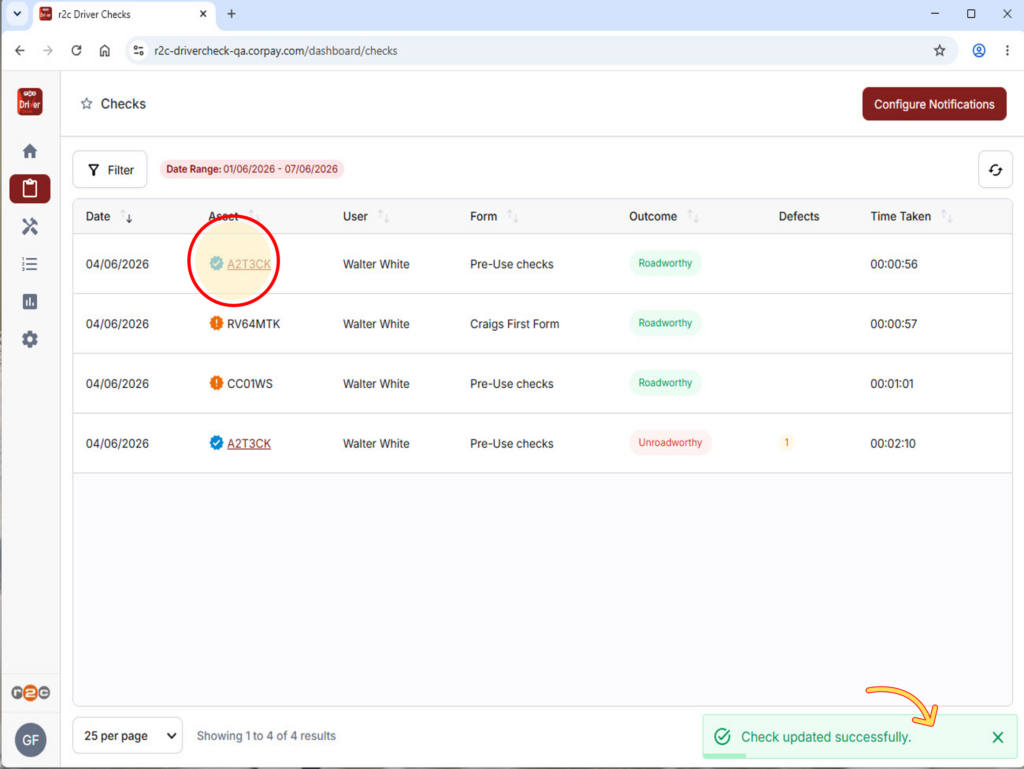Open a new browser tab
This screenshot has height=769, width=1024.
[231, 14]
